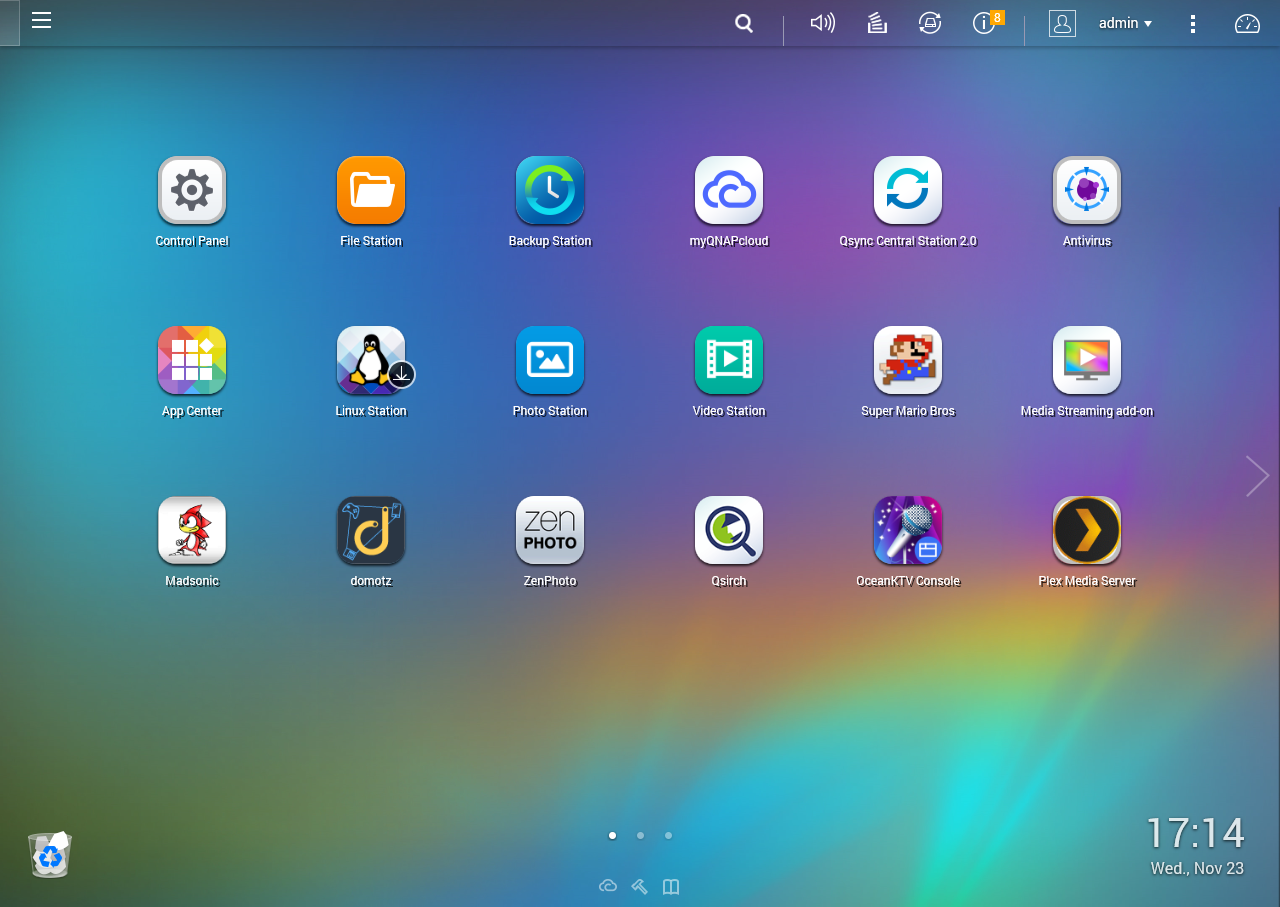Open the Recycle Bin

coord(50,855)
